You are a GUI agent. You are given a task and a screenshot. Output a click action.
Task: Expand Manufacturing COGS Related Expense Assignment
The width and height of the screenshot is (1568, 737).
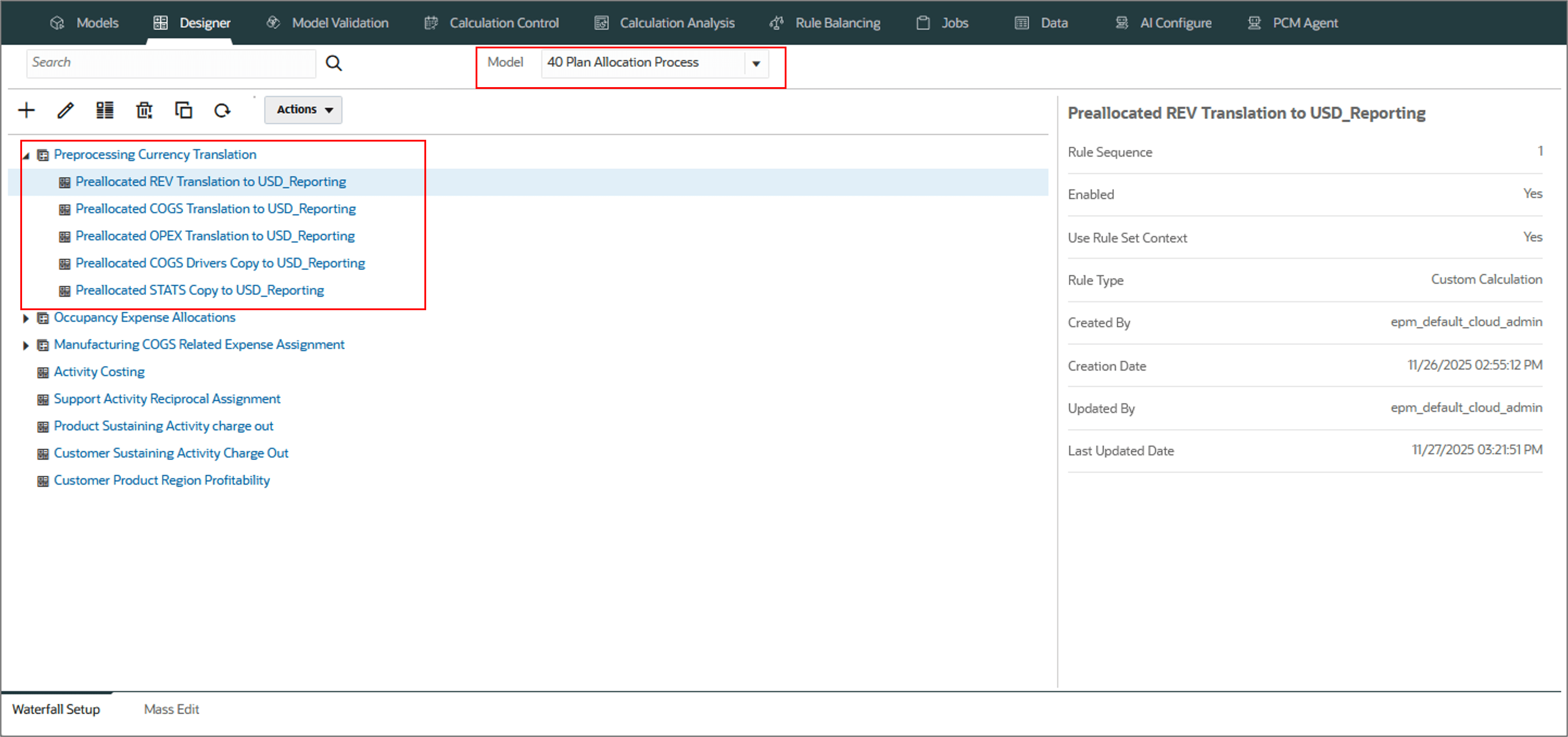tap(26, 346)
